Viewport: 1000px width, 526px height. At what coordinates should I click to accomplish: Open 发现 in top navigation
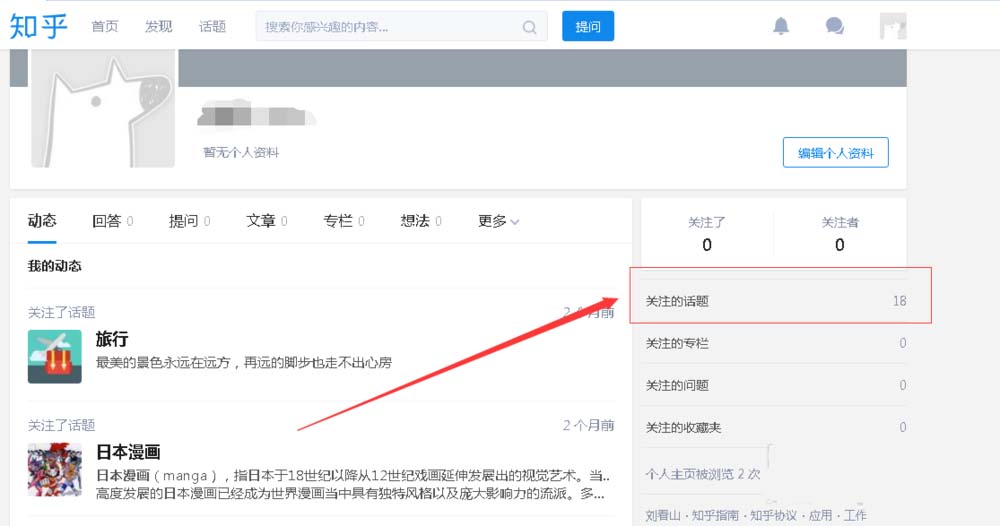pos(158,26)
